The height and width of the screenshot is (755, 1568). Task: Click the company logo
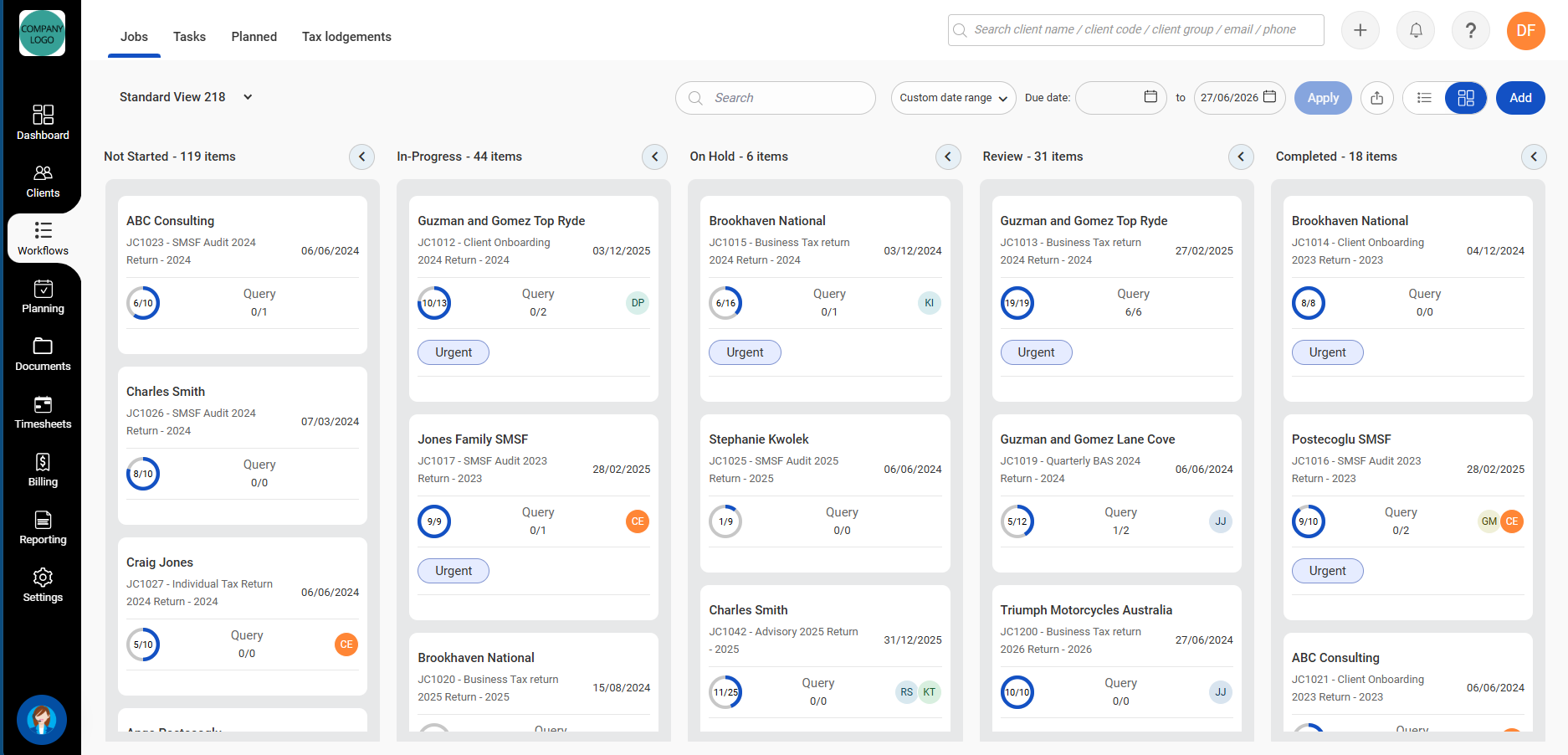[42, 33]
